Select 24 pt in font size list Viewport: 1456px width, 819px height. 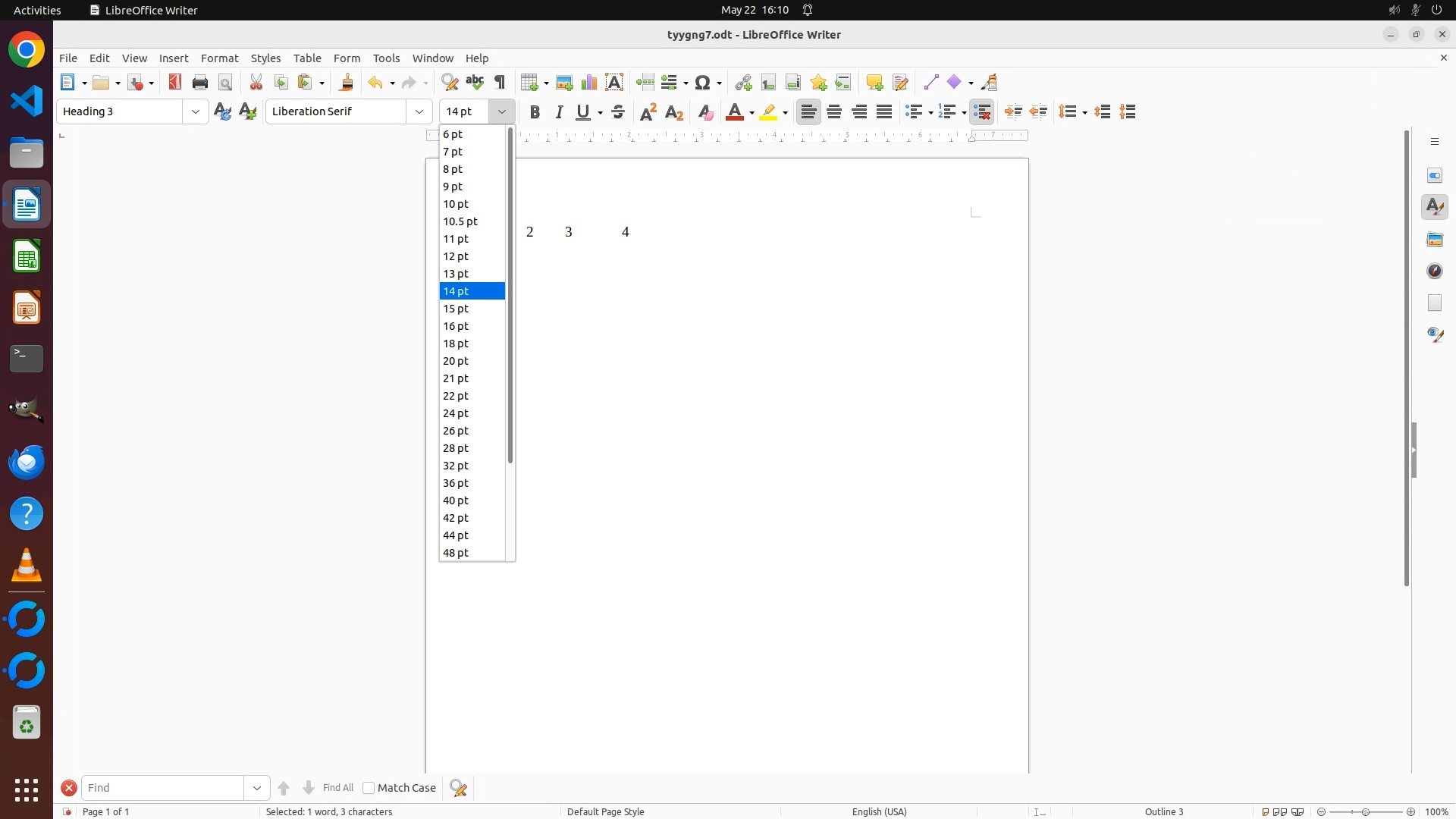(457, 413)
